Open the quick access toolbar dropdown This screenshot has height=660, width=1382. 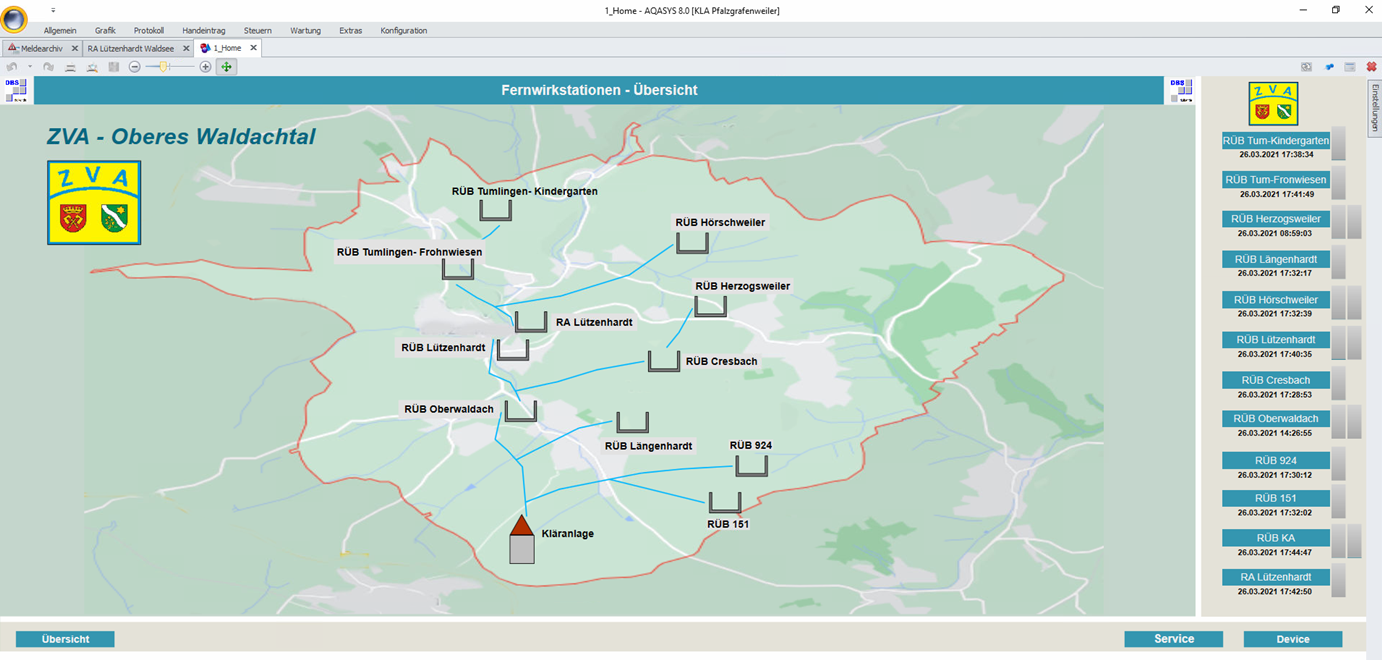pos(53,9)
